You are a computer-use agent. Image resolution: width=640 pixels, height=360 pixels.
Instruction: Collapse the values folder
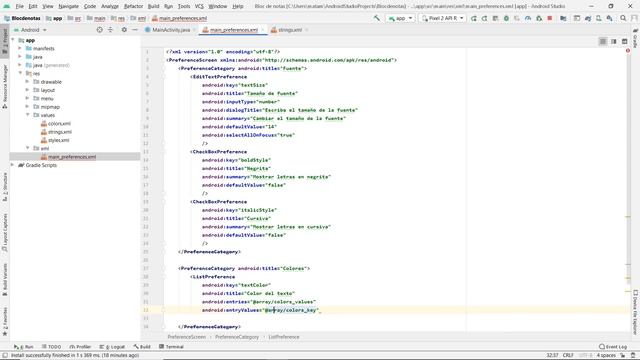click(x=27, y=115)
